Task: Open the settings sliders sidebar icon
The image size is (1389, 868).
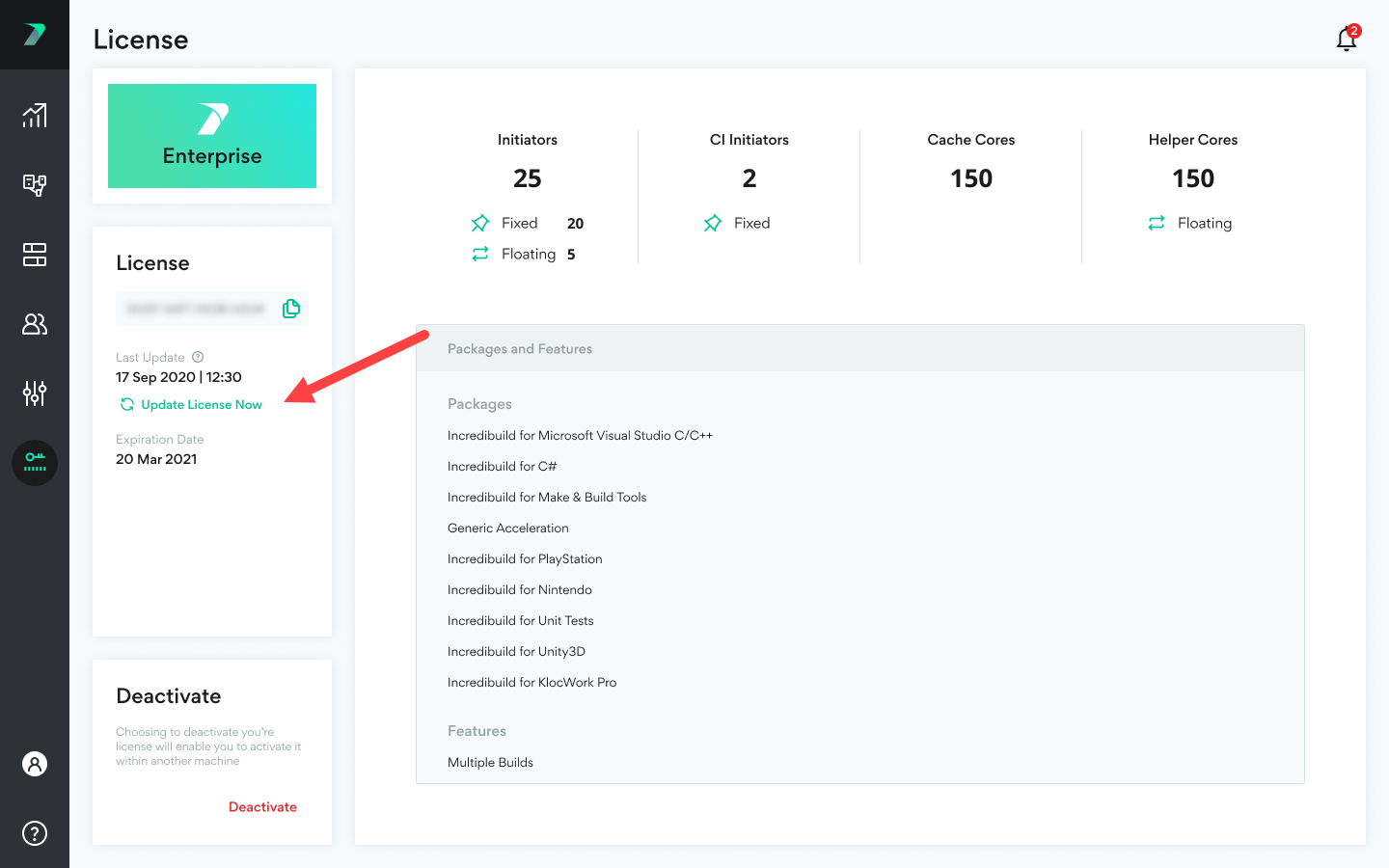Action: pyautogui.click(x=35, y=393)
